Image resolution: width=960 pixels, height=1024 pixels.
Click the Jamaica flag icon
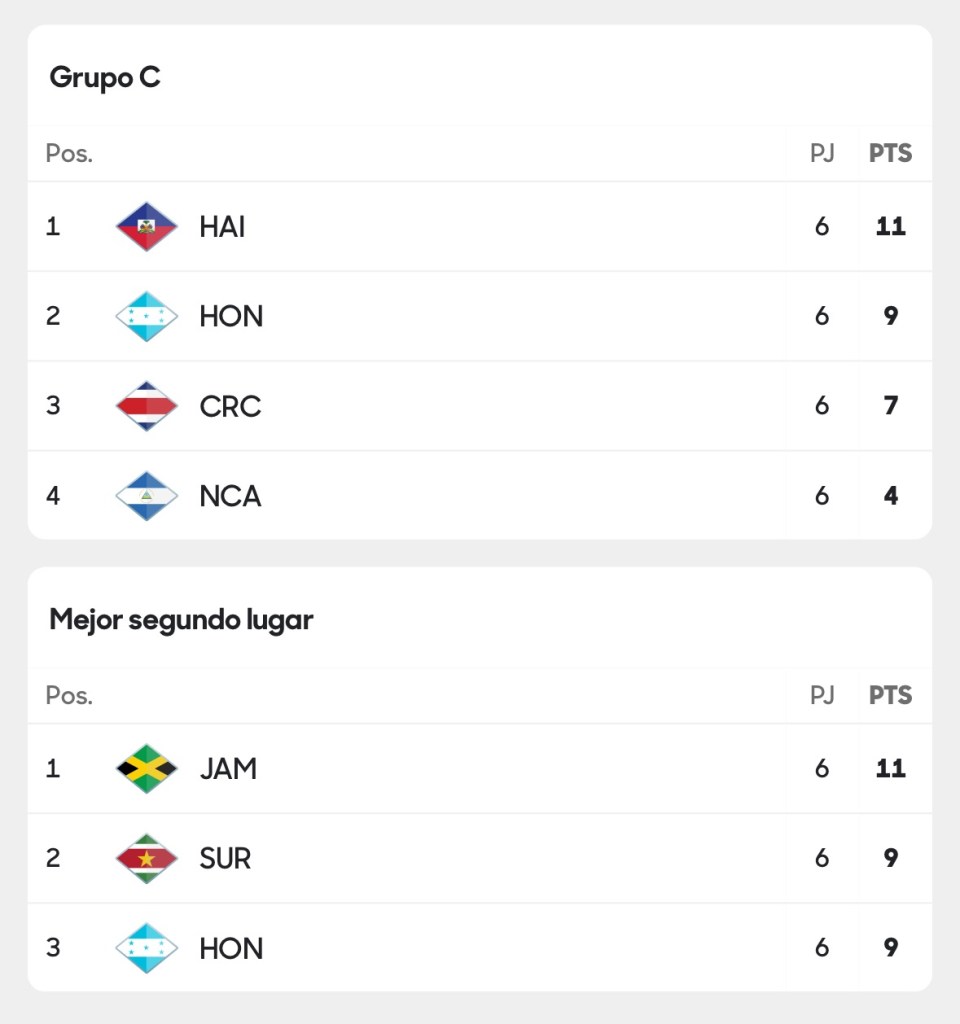[x=147, y=769]
